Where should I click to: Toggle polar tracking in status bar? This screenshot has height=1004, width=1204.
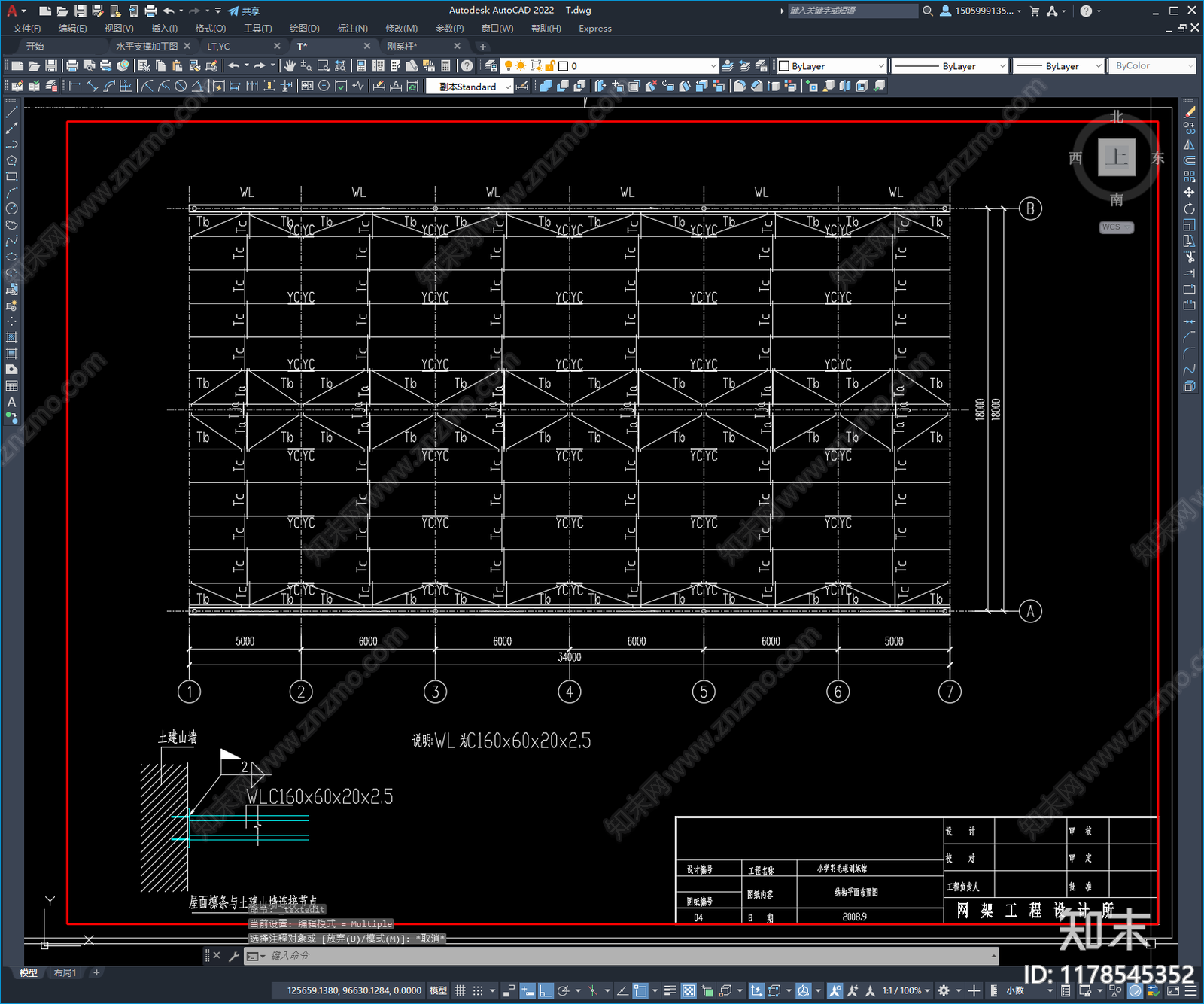pyautogui.click(x=563, y=990)
